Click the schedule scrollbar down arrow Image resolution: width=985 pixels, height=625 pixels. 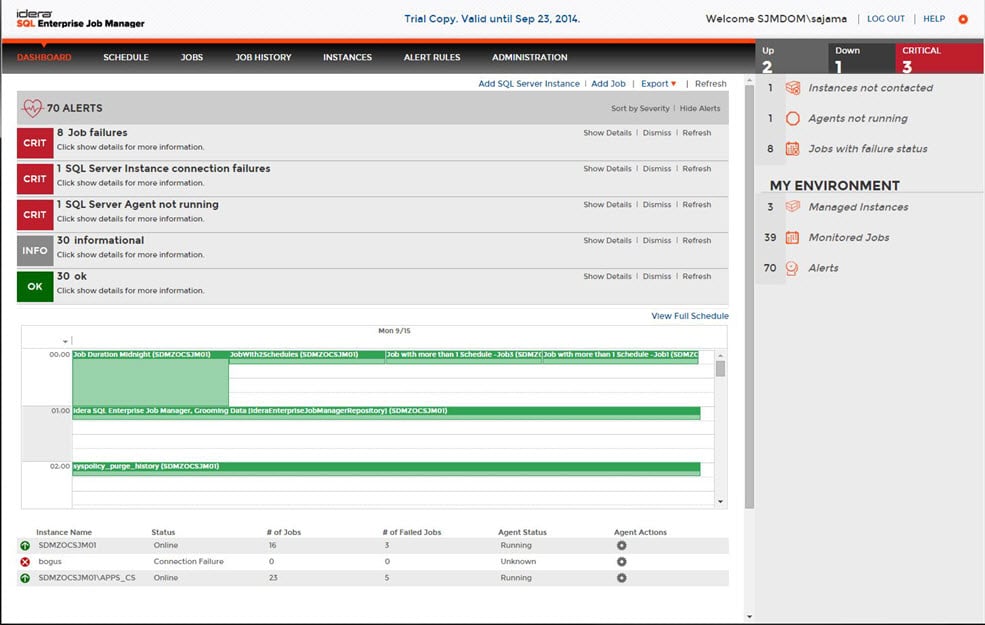click(720, 501)
